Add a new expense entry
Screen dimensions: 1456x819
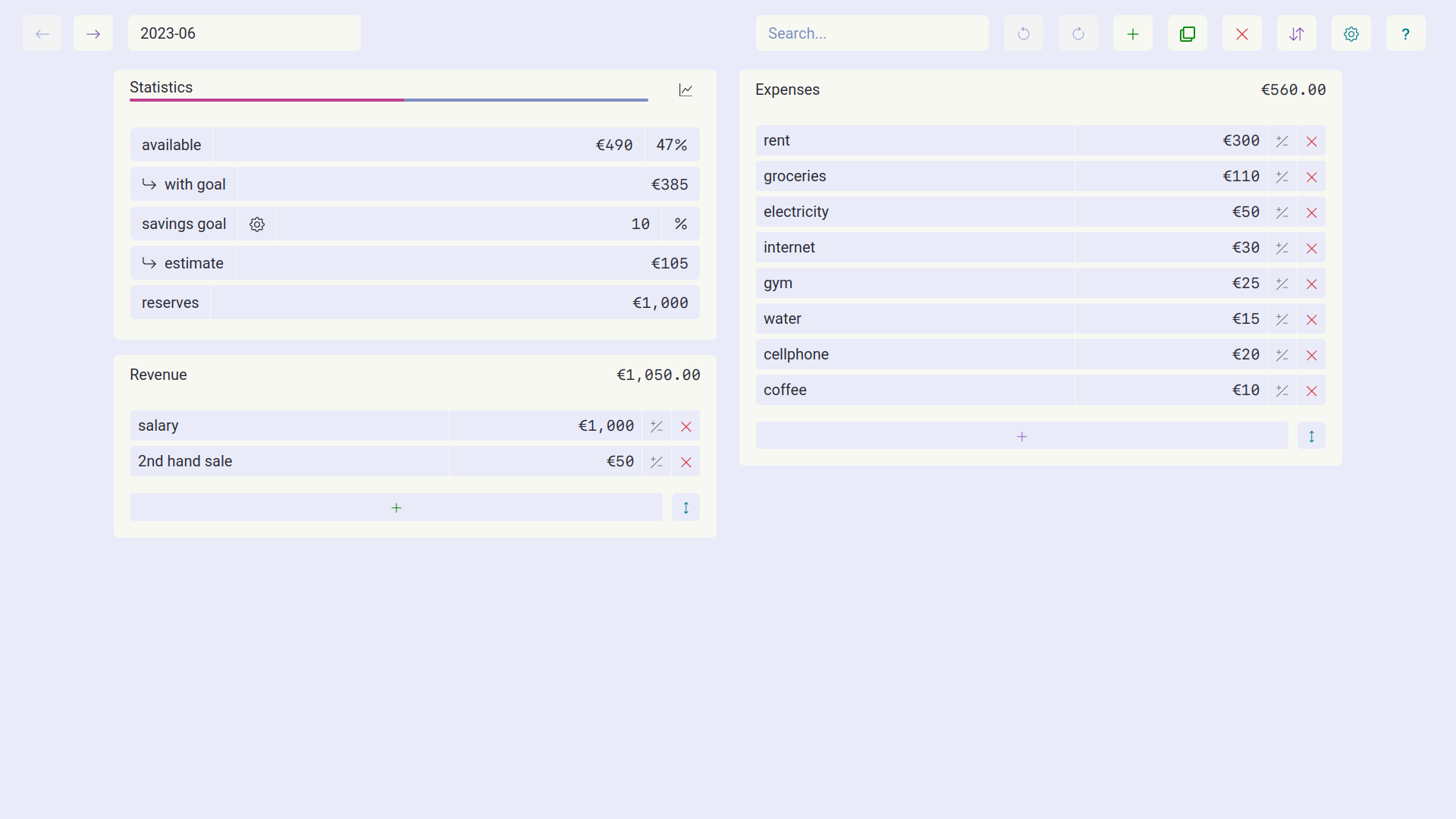(x=1022, y=436)
